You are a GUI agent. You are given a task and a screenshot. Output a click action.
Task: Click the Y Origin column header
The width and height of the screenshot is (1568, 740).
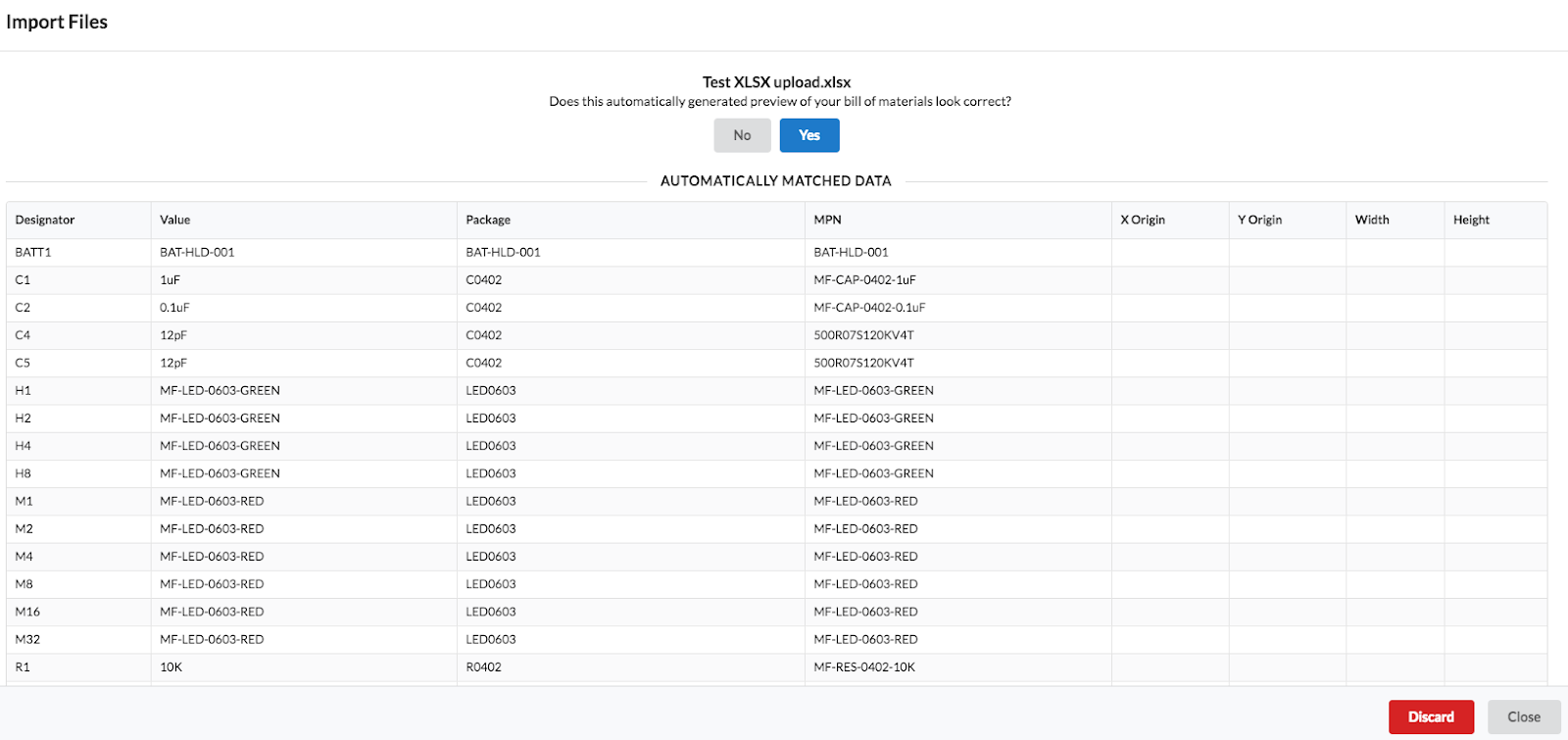1259,220
